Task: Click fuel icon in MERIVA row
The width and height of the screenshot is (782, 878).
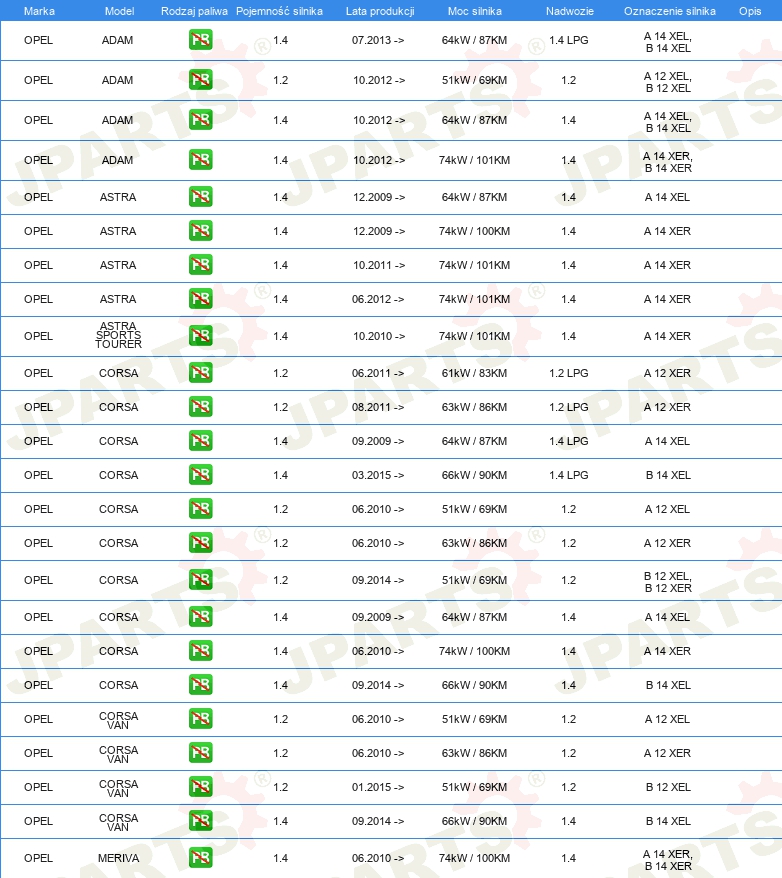Action: coord(200,857)
